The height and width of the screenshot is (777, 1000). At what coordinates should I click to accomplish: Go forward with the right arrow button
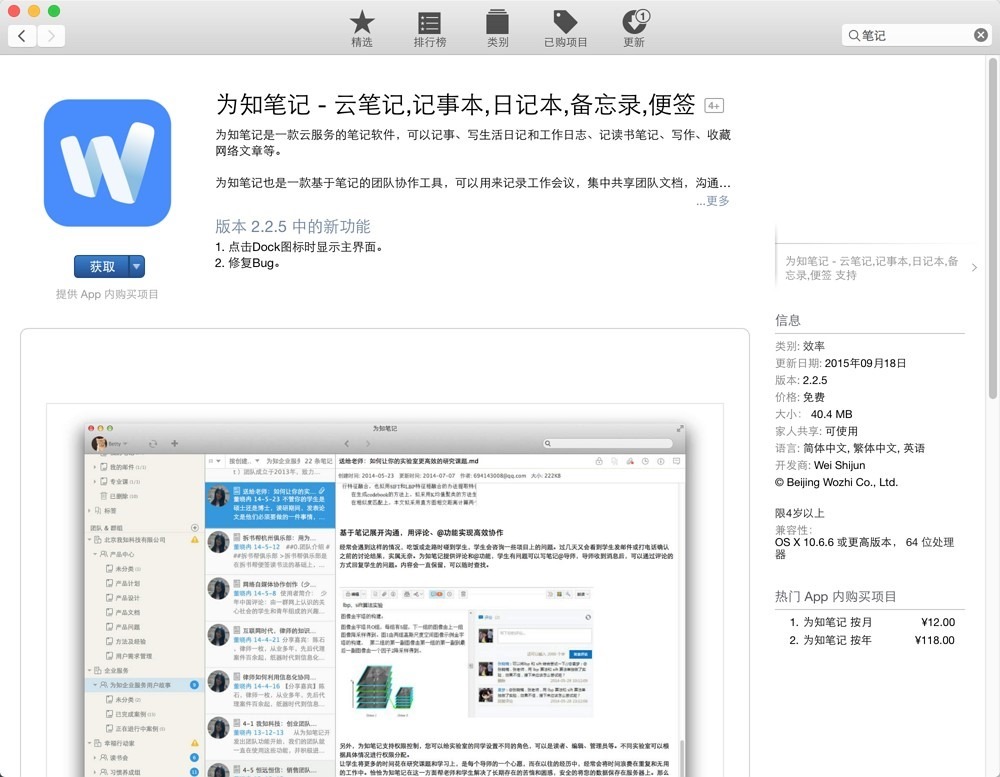pyautogui.click(x=51, y=36)
